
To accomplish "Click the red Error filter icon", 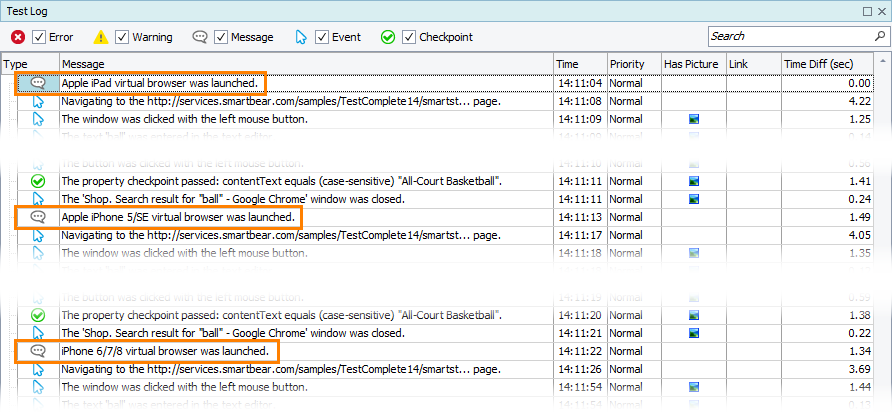I will [18, 37].
